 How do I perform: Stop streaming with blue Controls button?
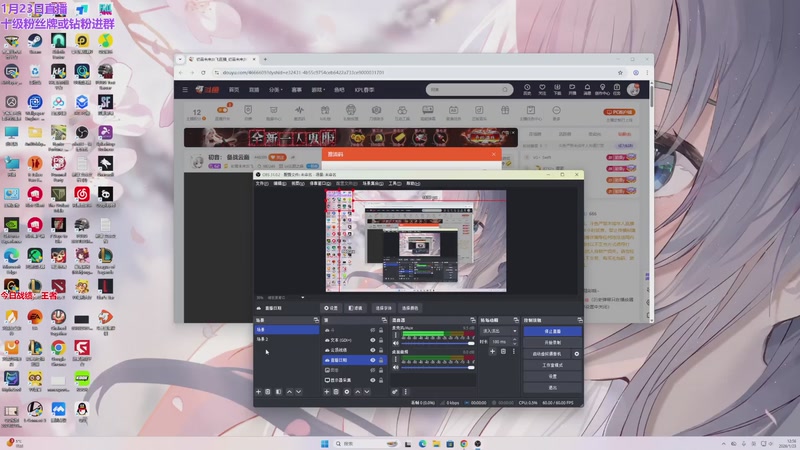click(553, 331)
